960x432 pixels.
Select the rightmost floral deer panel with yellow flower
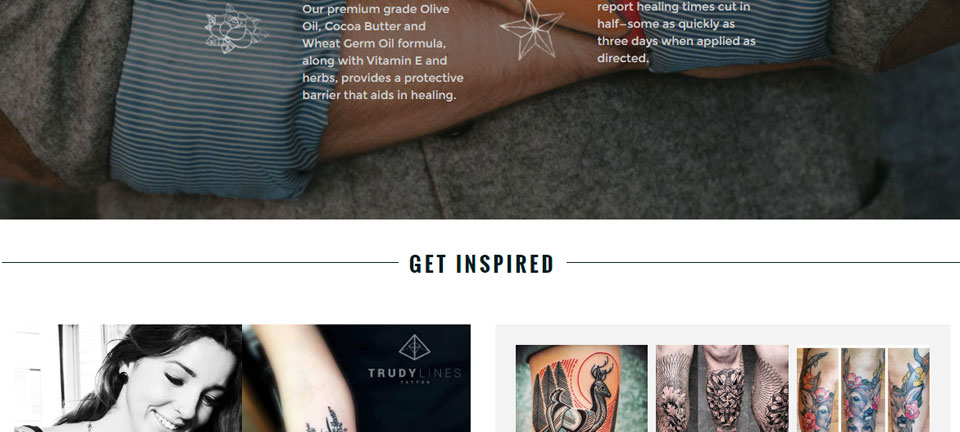pyautogui.click(x=909, y=390)
